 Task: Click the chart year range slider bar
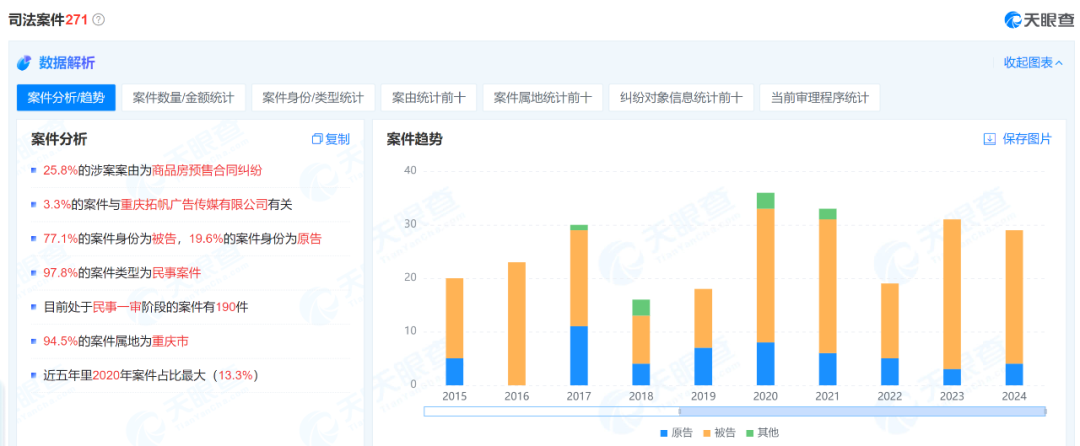(x=862, y=411)
